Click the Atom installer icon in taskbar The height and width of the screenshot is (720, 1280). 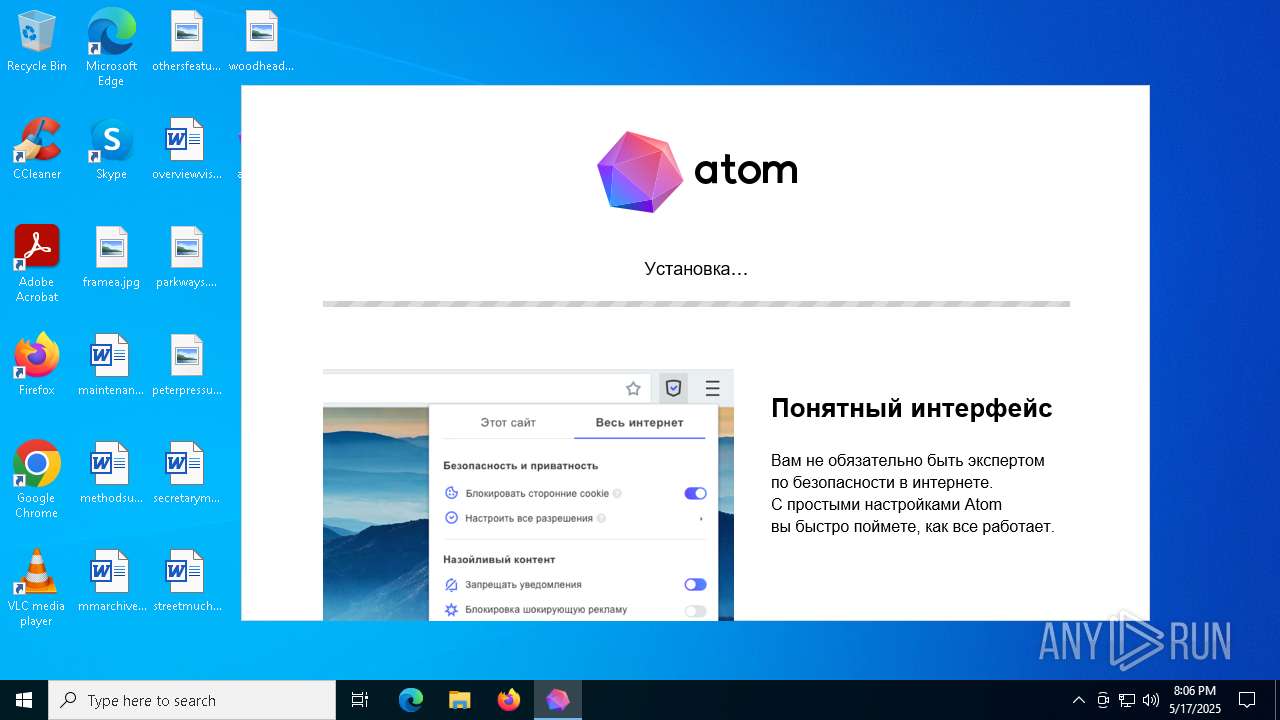[558, 700]
